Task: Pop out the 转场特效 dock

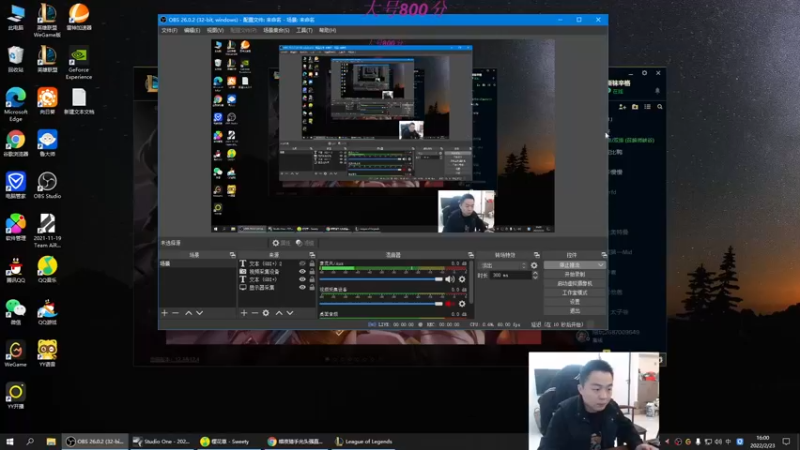Action: tap(536, 255)
